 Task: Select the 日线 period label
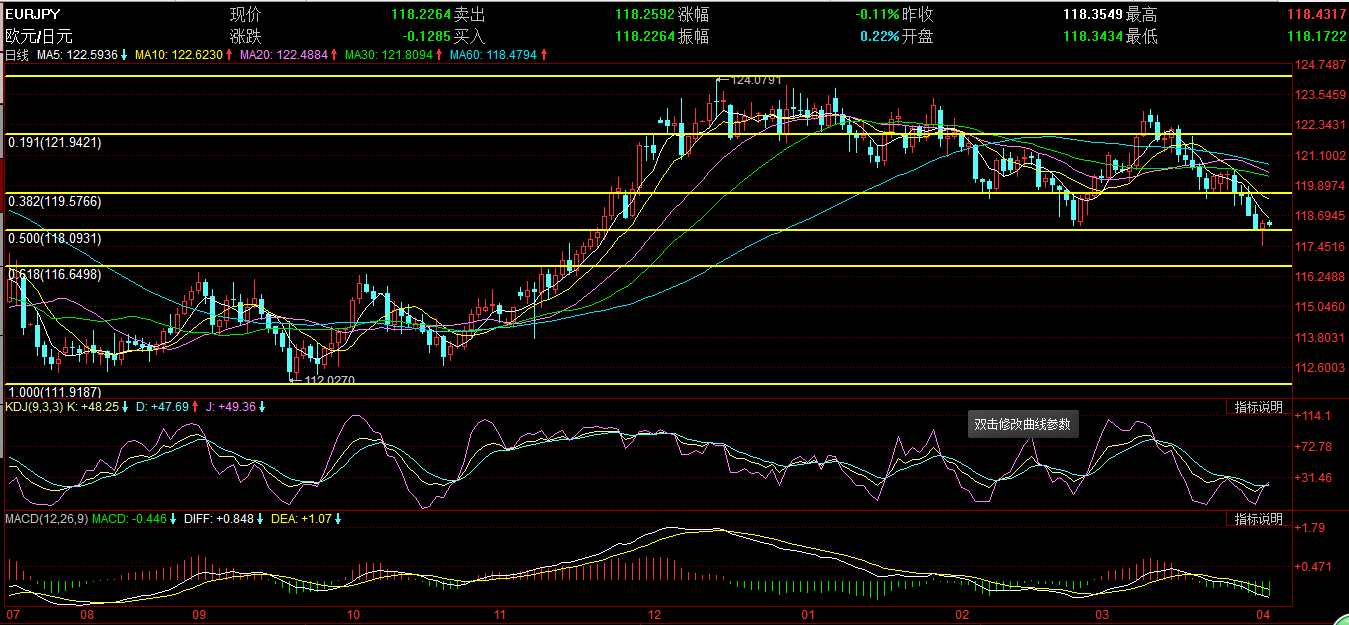click(x=17, y=55)
